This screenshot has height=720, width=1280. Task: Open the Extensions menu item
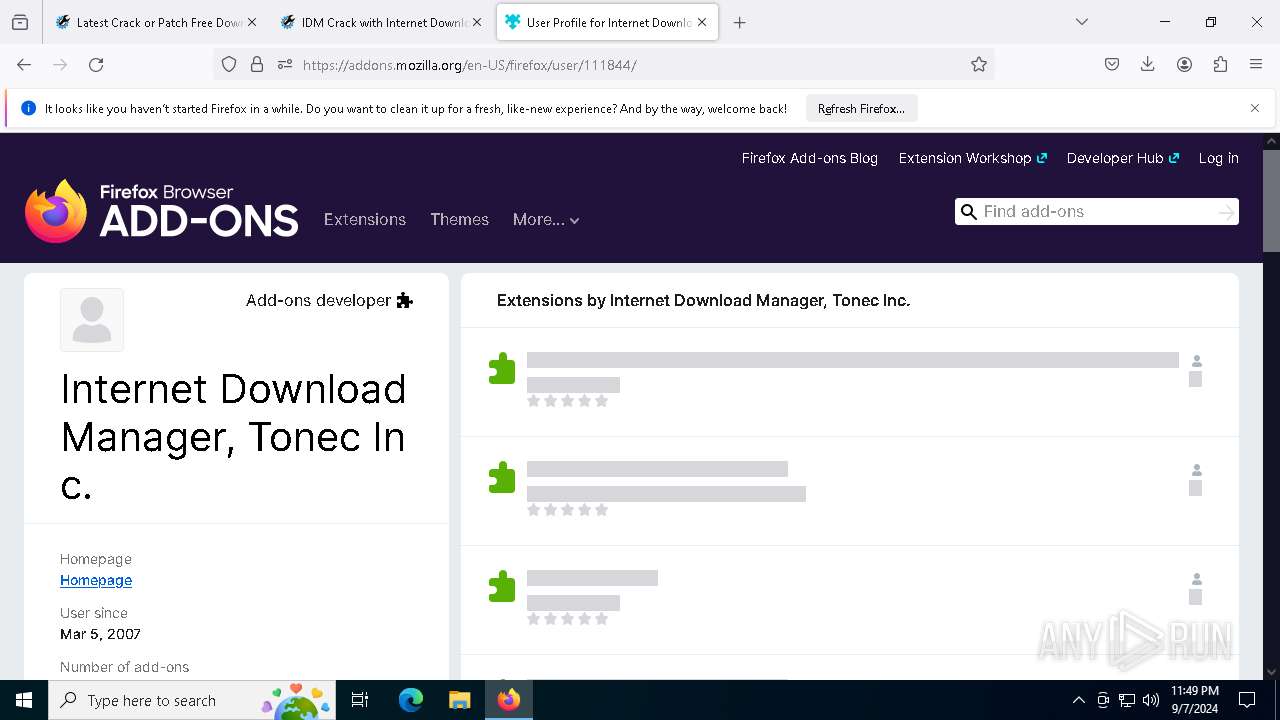click(365, 219)
